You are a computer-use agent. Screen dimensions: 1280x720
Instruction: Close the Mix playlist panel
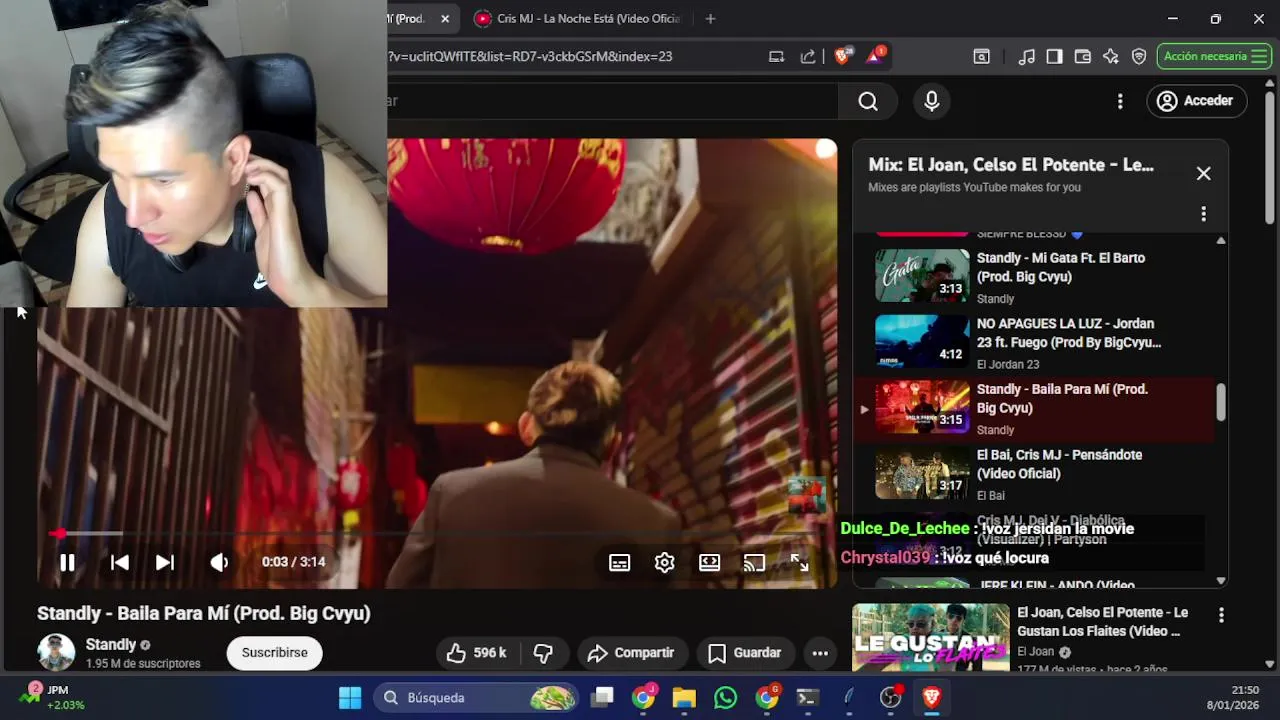point(1203,173)
